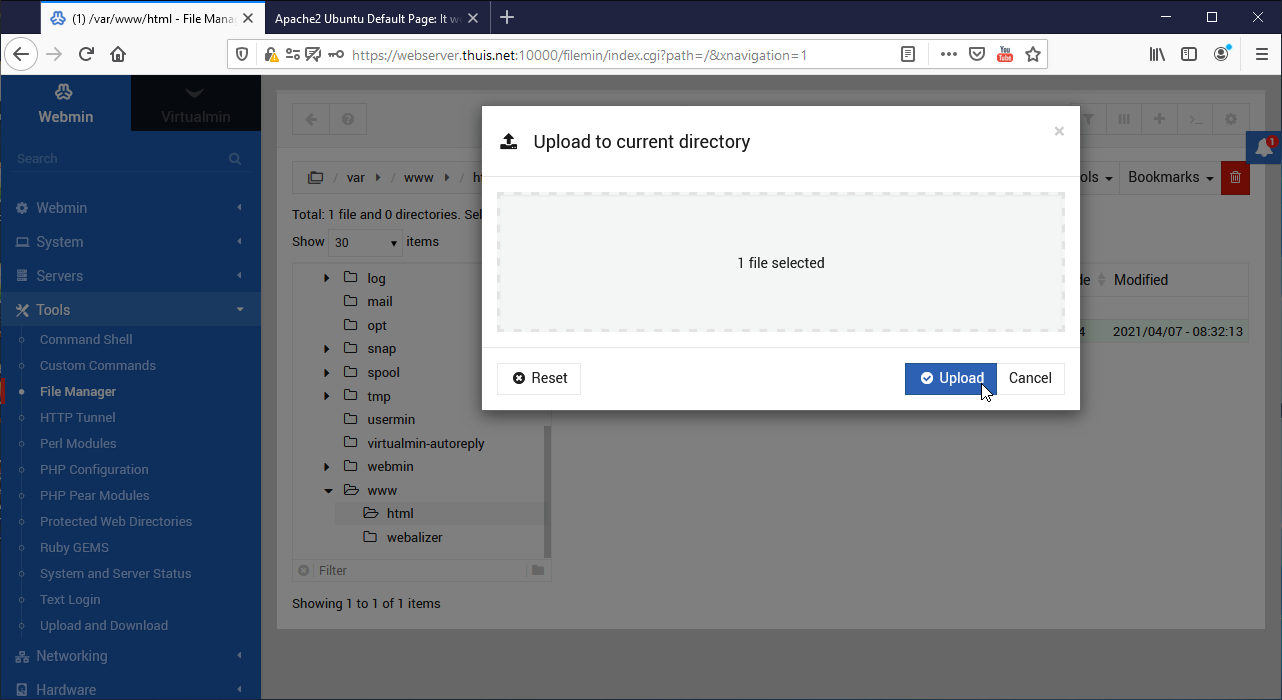Screen dimensions: 1282x700
Task: Close the upload dialog with the X icon
Action: coord(1059,131)
